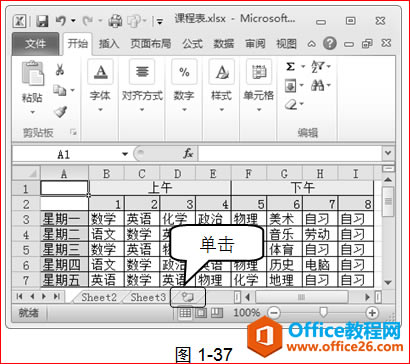Open the Customize Quick Access Toolbar dropdown
The image size is (410, 364).
pyautogui.click(x=160, y=22)
